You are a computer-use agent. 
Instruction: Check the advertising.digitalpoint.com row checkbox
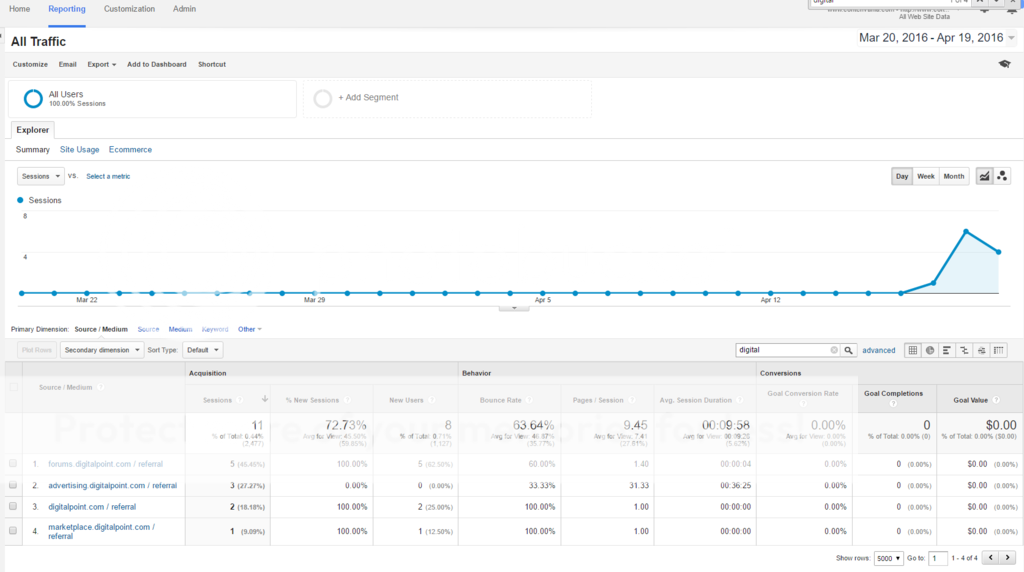[x=13, y=485]
